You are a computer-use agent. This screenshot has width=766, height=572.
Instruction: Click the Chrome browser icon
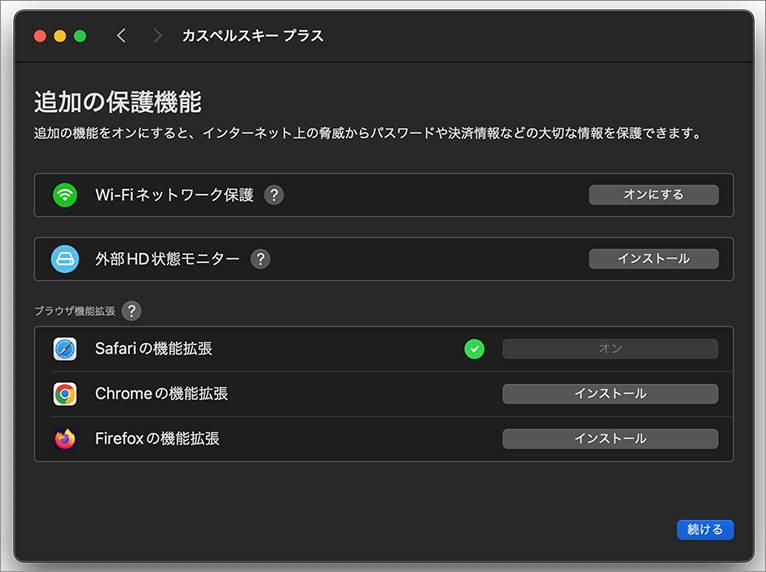(x=65, y=394)
